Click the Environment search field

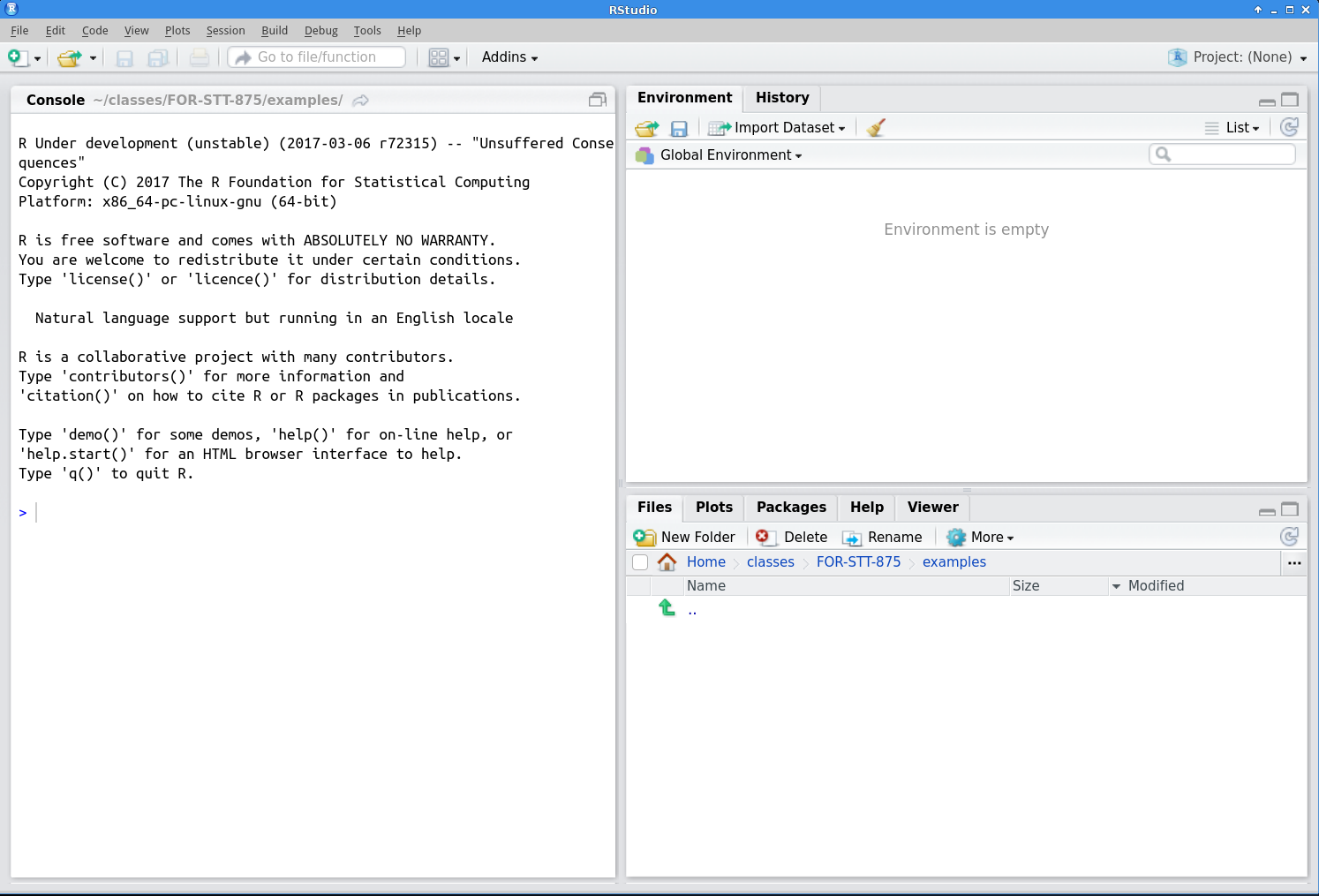[x=1223, y=154]
